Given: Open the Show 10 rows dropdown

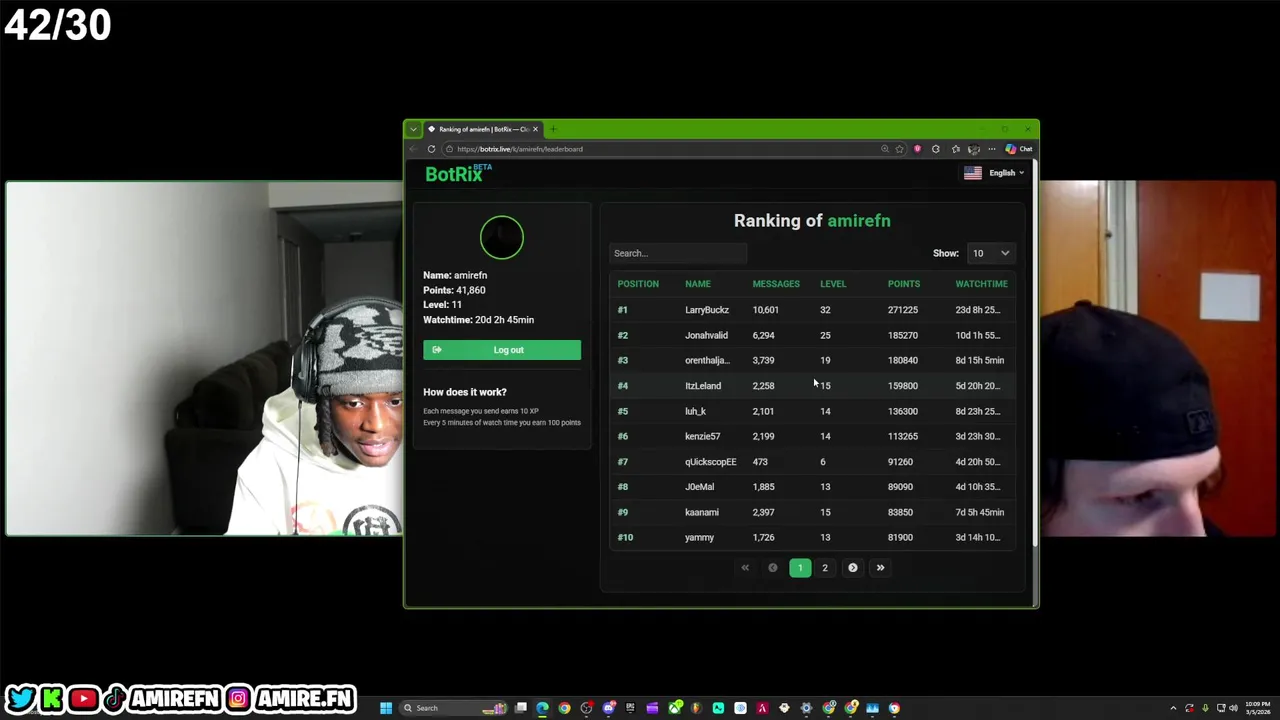Looking at the screenshot, I should tap(991, 253).
